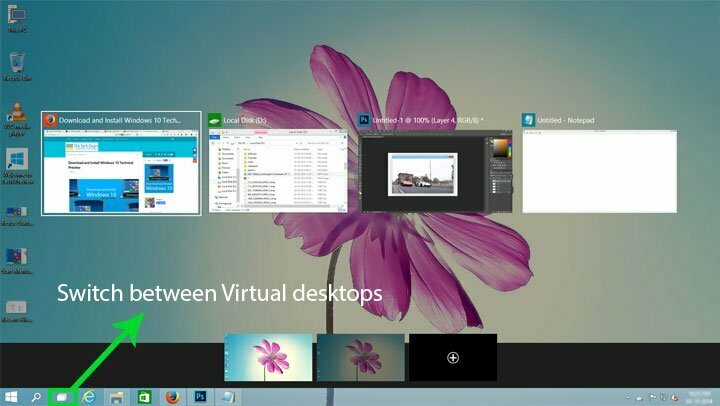Select the Firefox Download and Install Windows 10 window
Screen dimensions: 720x406
pos(121,164)
